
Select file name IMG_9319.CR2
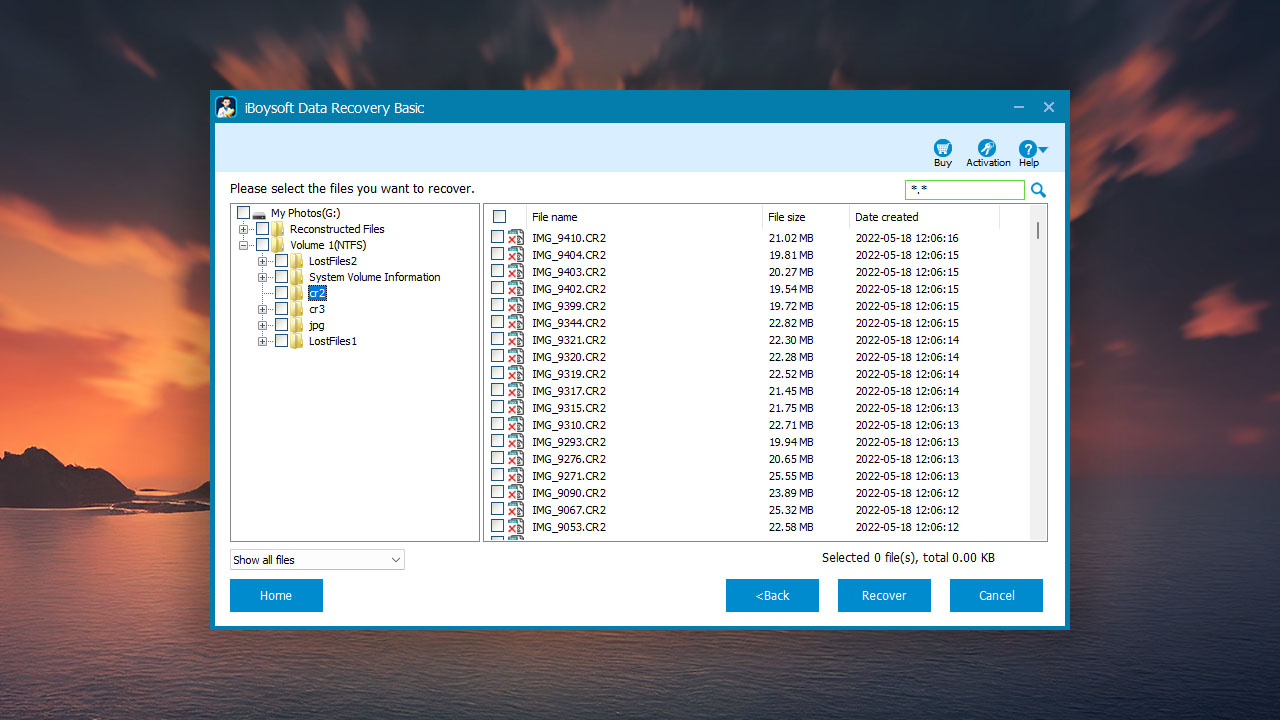569,374
